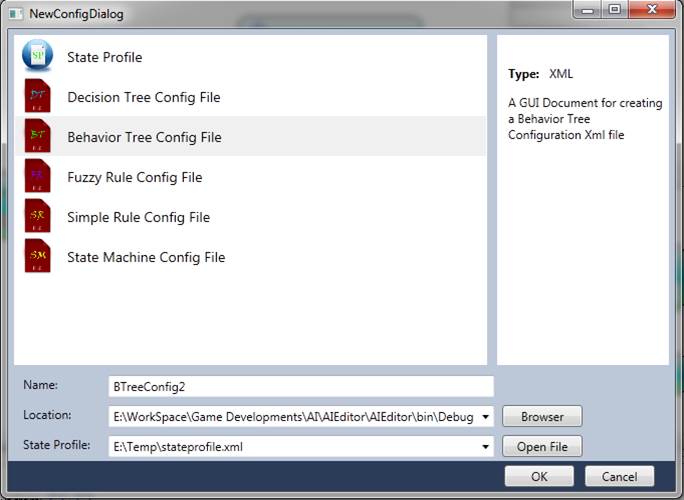Select Behavior Tree Config File label
The height and width of the screenshot is (500, 684).
point(144,138)
